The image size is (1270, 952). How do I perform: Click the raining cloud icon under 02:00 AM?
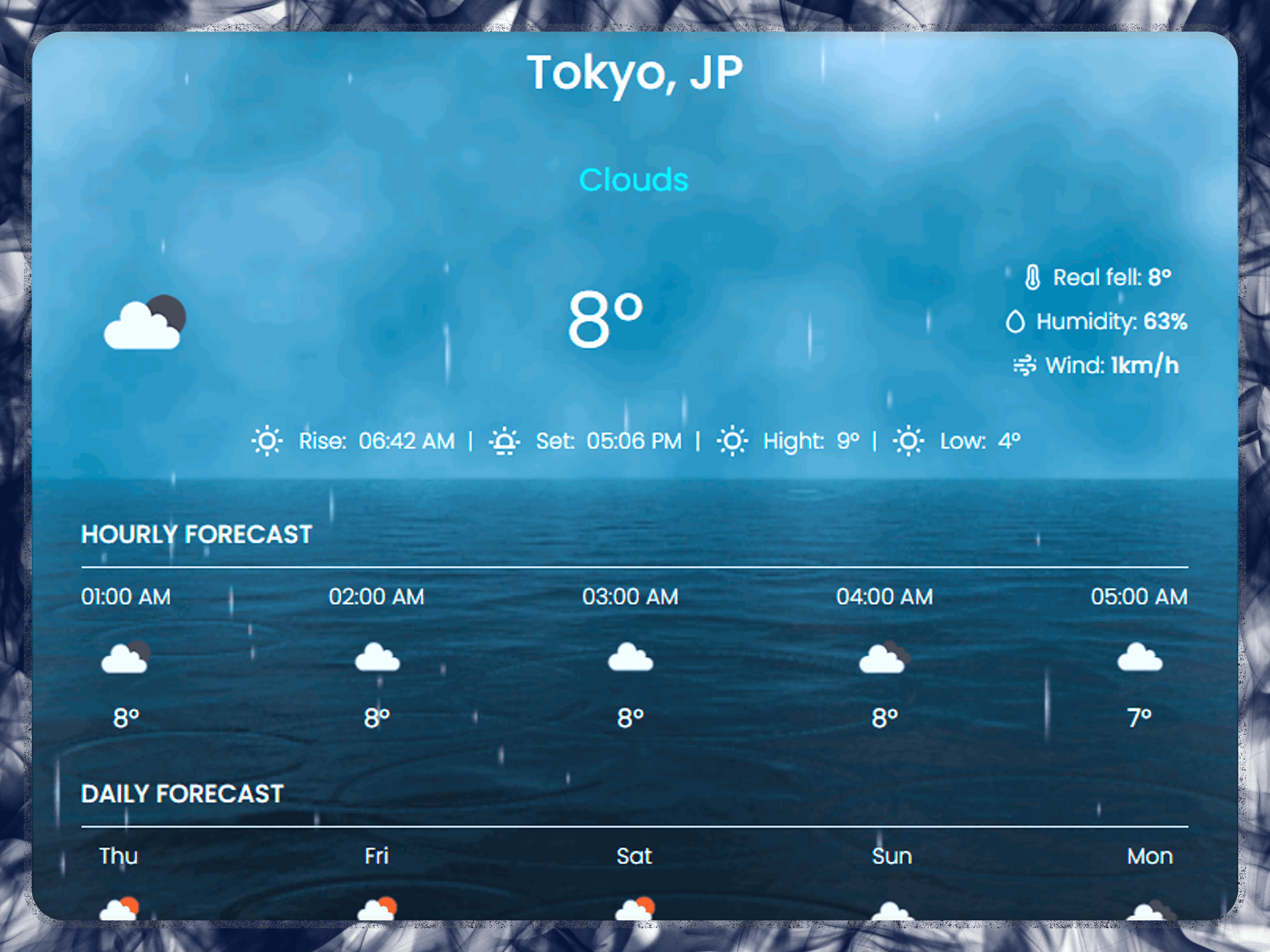[x=377, y=660]
